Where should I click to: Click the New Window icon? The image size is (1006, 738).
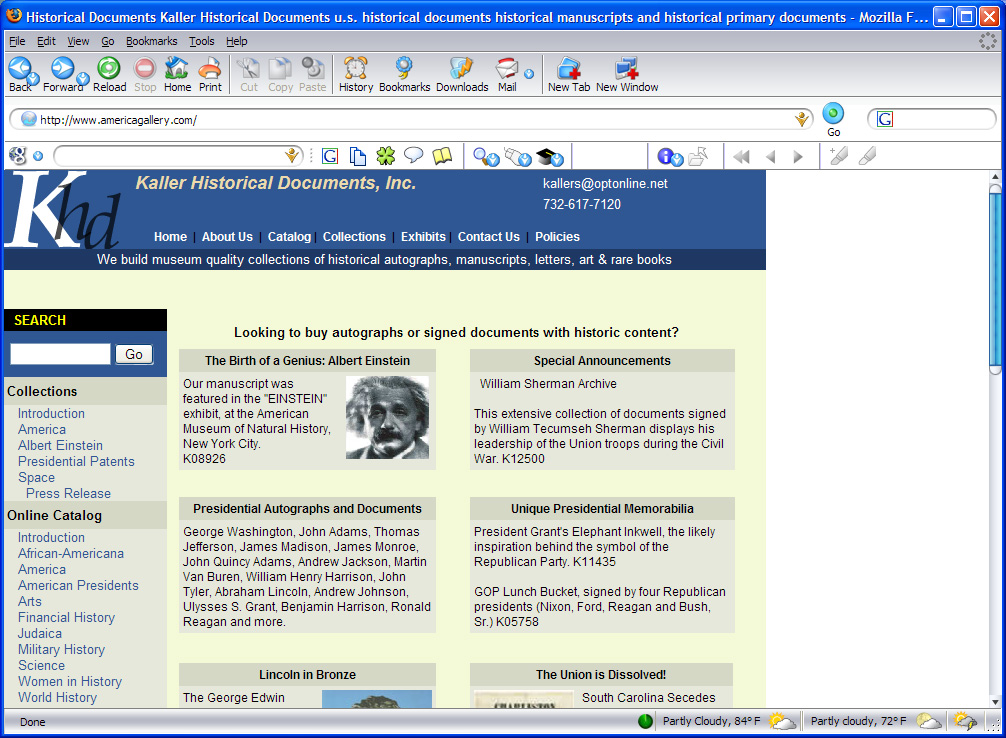[626, 68]
